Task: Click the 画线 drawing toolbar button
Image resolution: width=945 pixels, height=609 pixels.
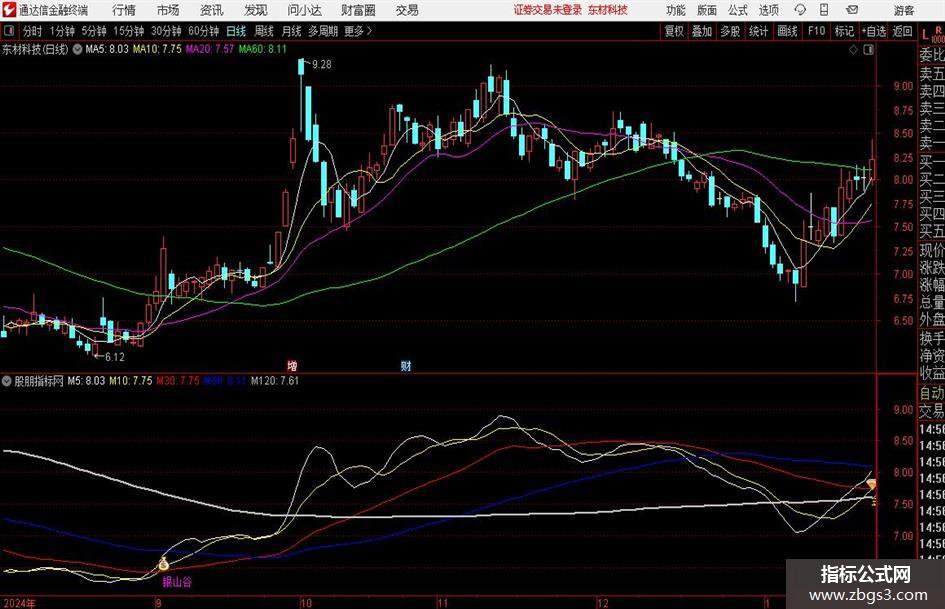Action: click(787, 31)
